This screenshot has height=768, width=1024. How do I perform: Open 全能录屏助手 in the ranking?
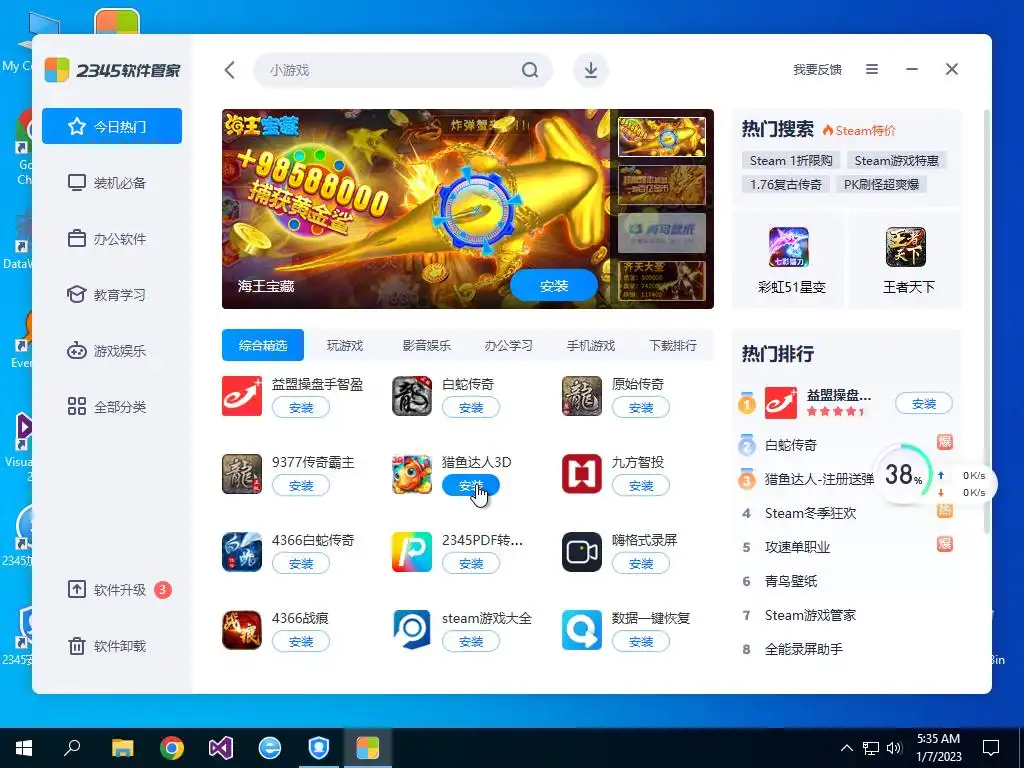click(803, 649)
